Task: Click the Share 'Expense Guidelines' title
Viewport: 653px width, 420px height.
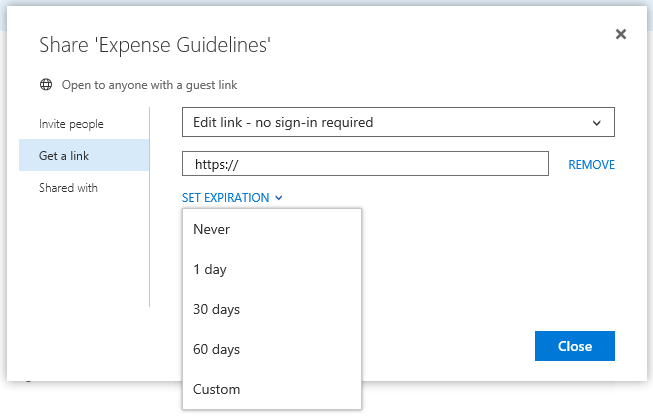Action: pos(155,45)
